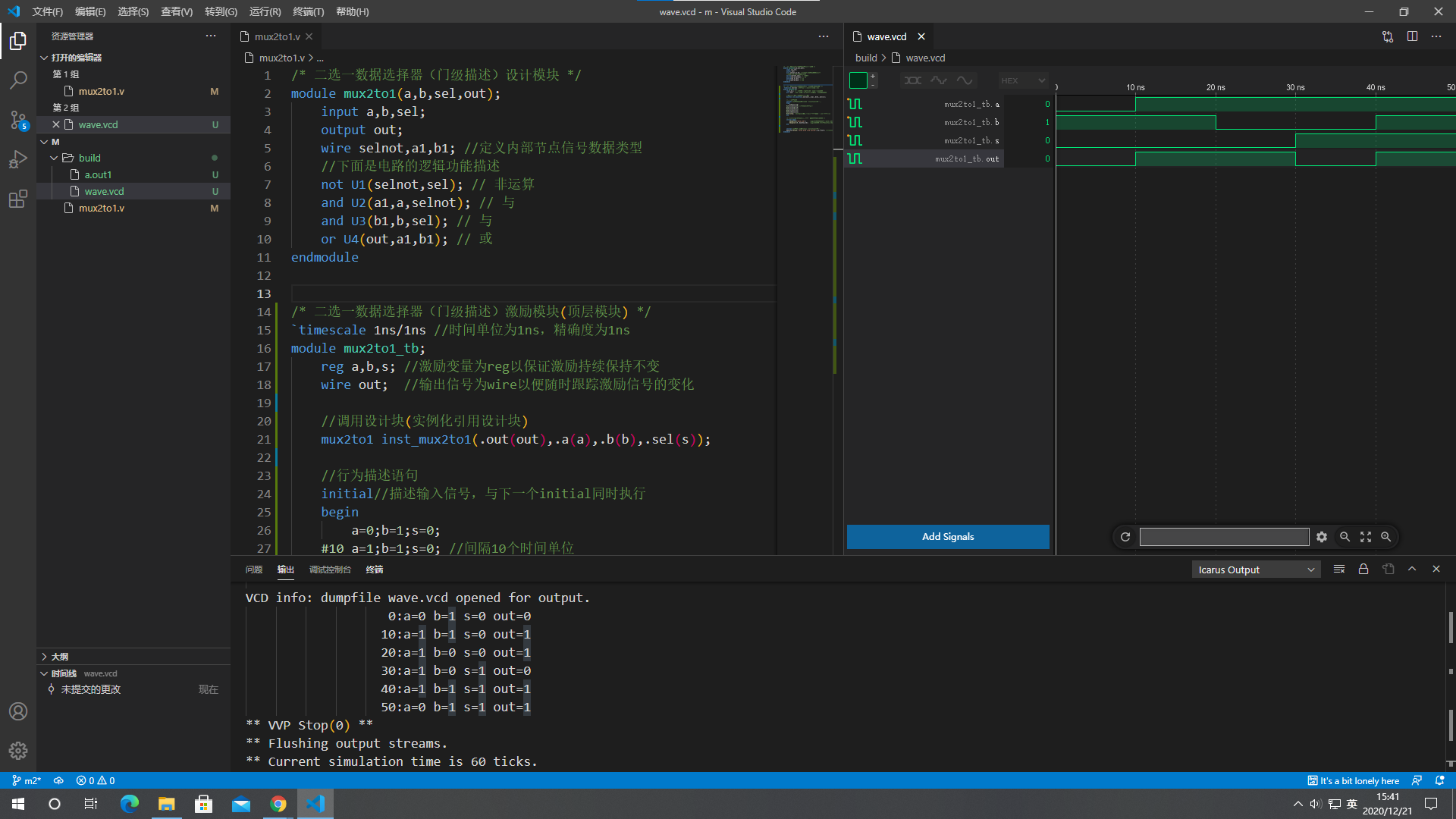Image resolution: width=1456 pixels, height=819 pixels.
Task: Fit waveform to the full view
Action: pos(1365,536)
